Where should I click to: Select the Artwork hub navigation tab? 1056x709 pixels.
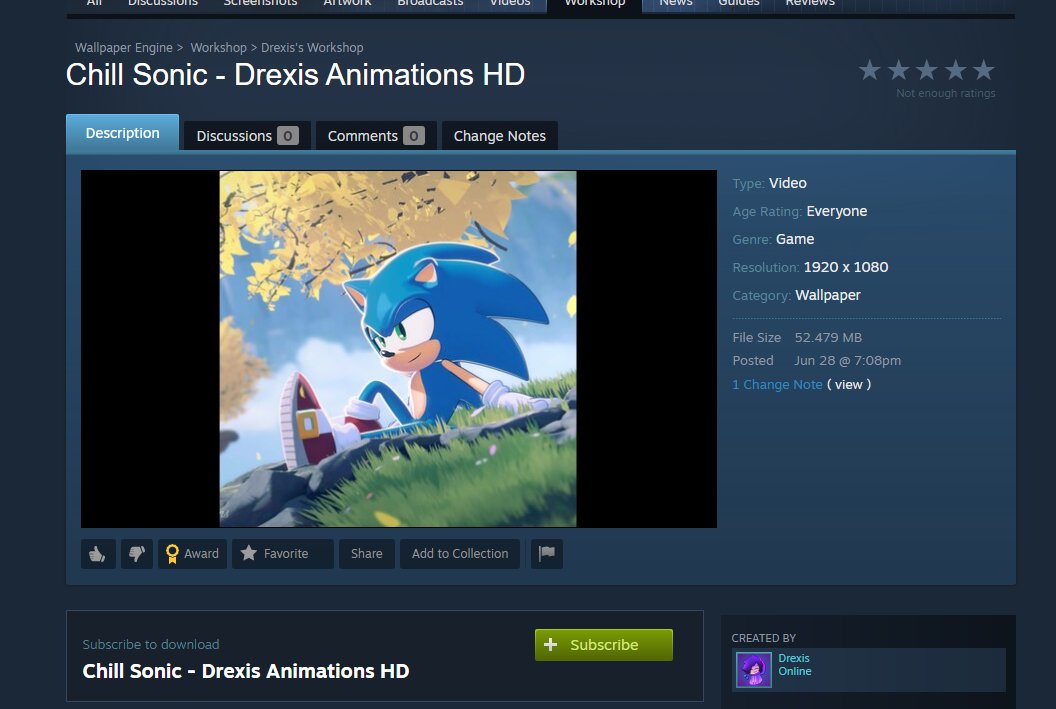pos(347,4)
